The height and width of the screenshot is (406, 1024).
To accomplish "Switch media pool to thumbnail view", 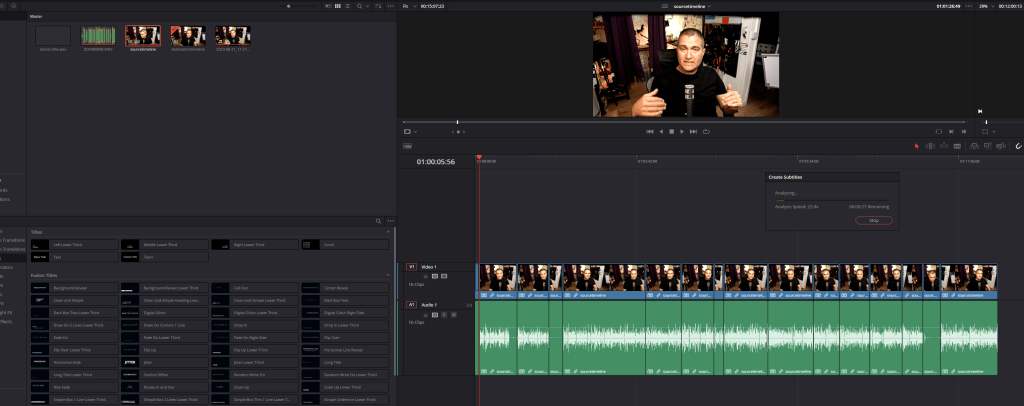I will [338, 6].
